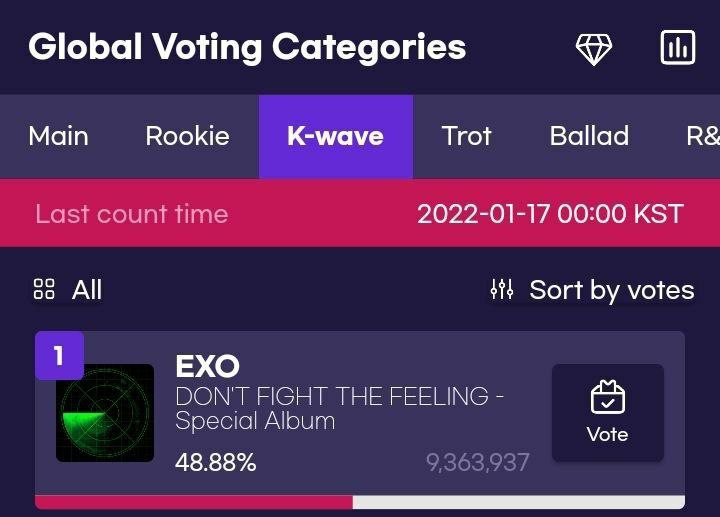Click the grid icon beside All
The image size is (720, 517).
click(x=44, y=289)
